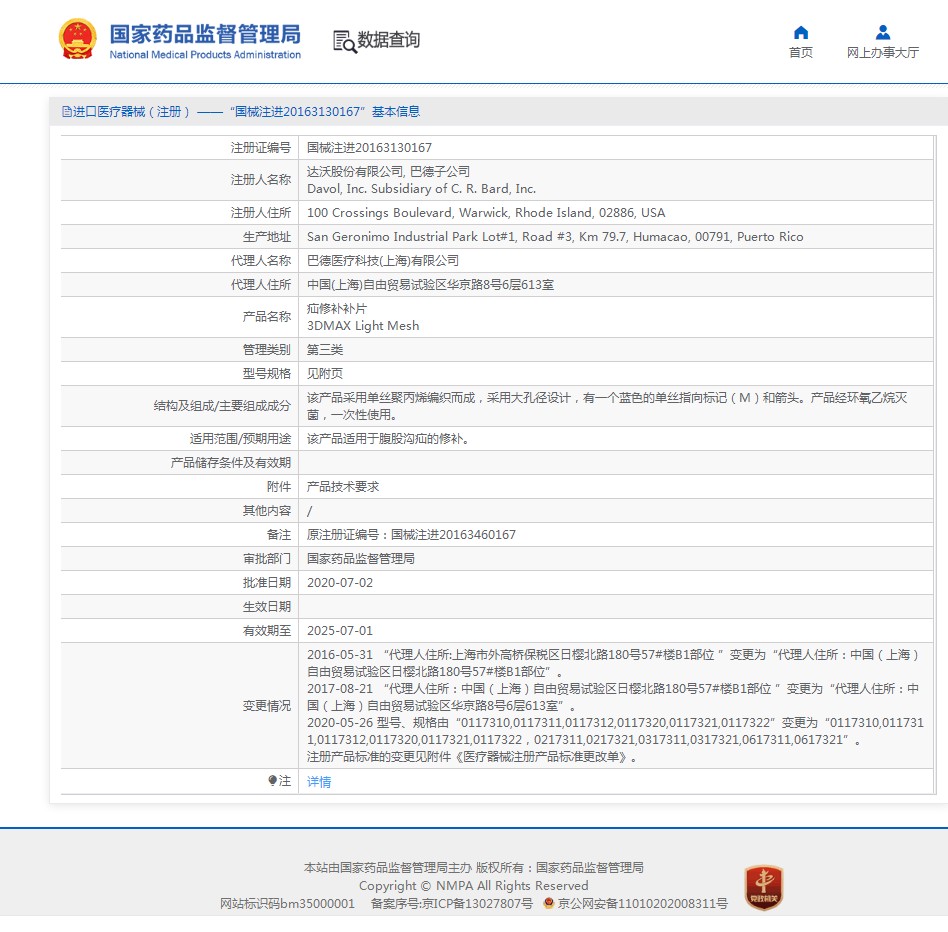Click the document icon beside 进口医疗器械

(x=67, y=112)
